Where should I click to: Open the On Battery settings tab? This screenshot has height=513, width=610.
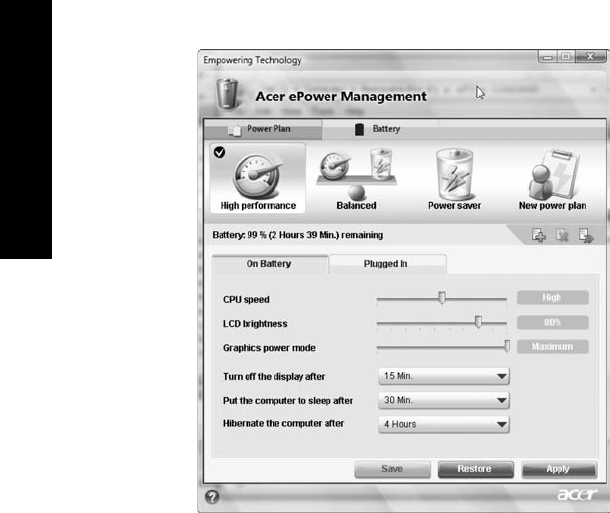click(x=269, y=264)
